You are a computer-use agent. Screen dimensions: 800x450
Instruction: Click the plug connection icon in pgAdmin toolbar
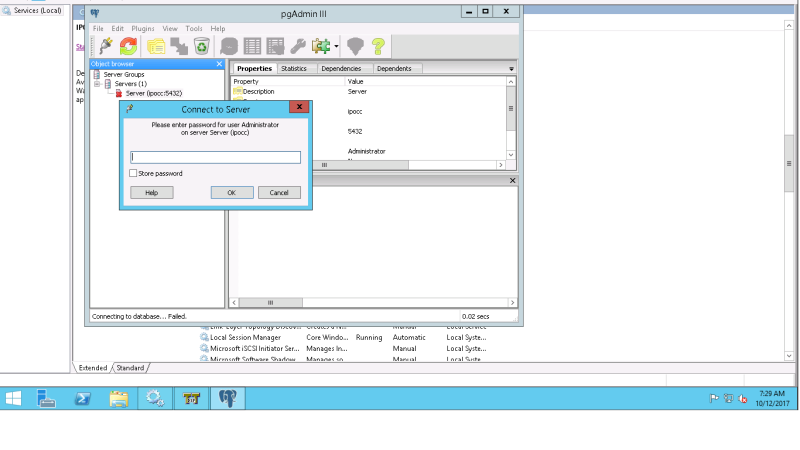pyautogui.click(x=106, y=46)
